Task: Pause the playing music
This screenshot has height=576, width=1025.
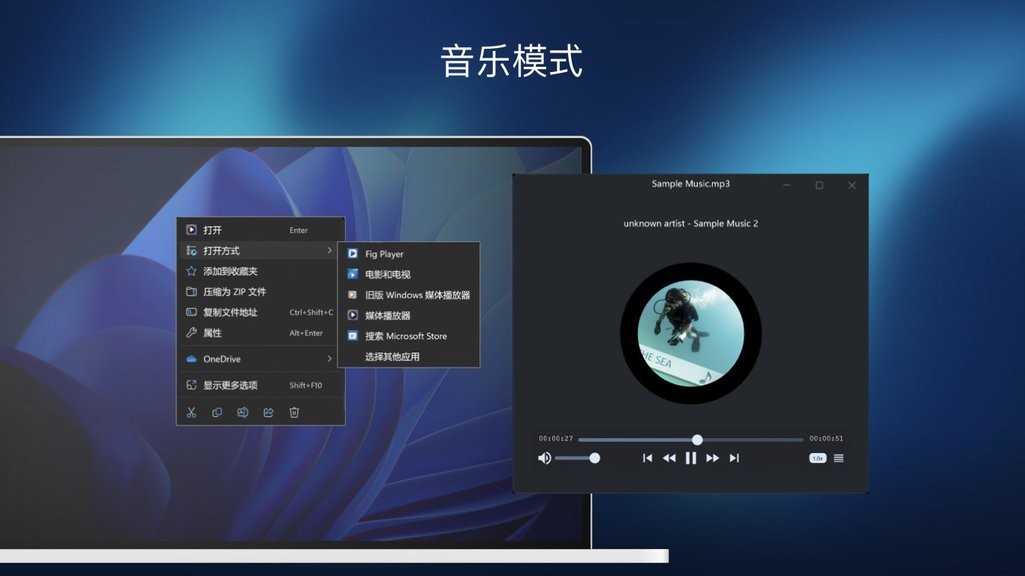Action: [691, 457]
